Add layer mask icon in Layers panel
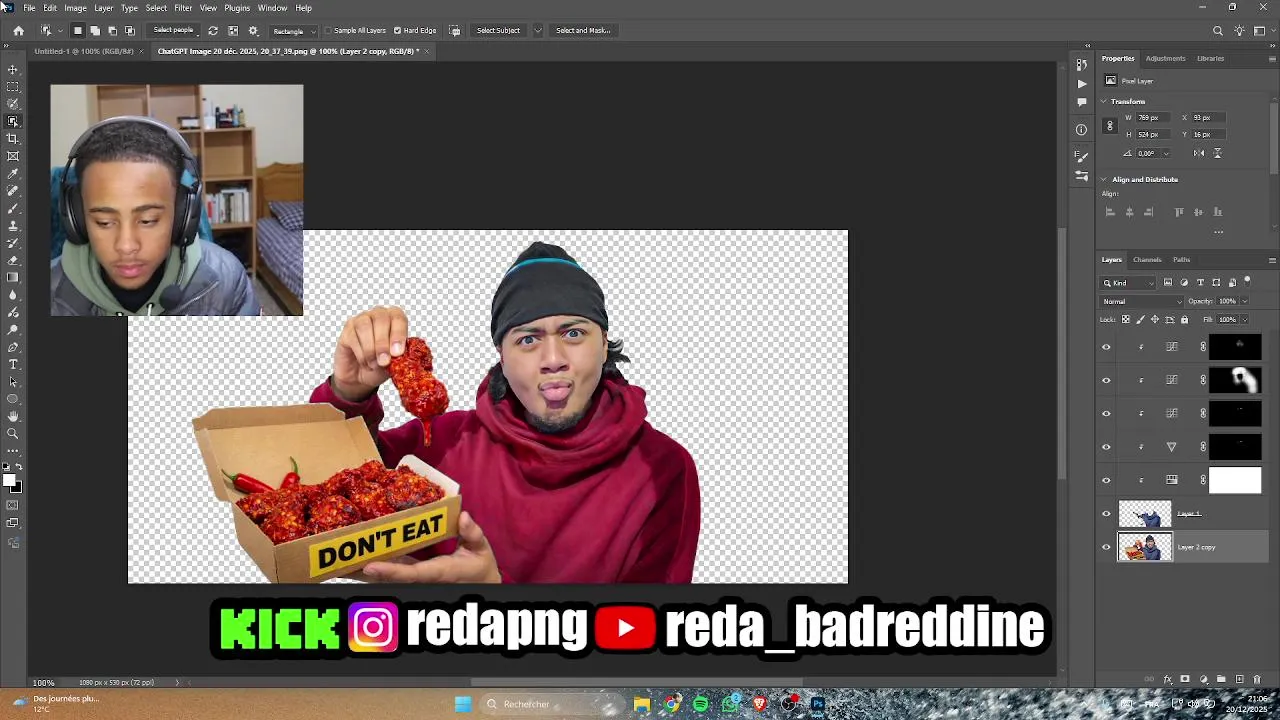This screenshot has height=720, width=1280. (1185, 679)
